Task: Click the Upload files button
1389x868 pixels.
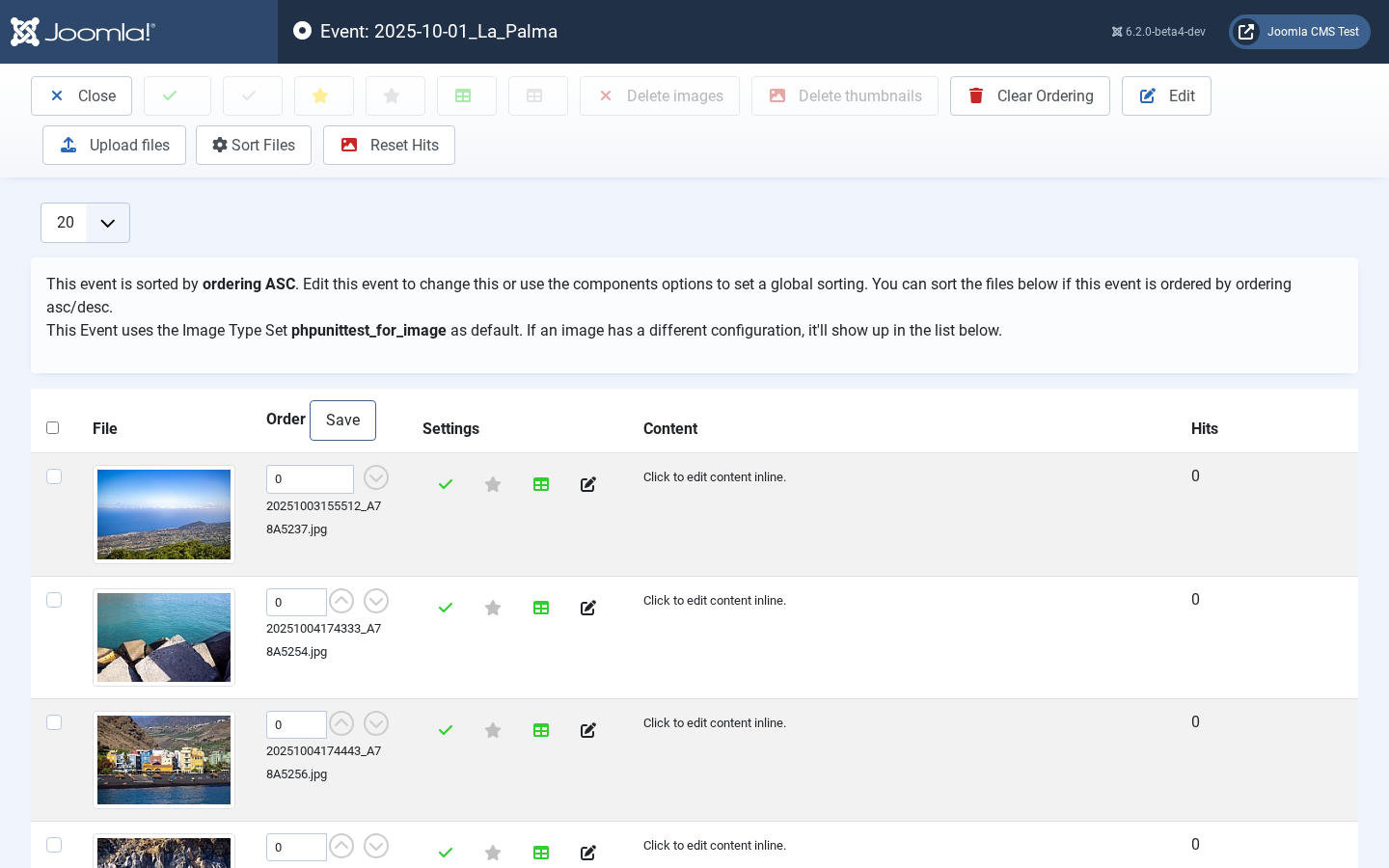Action: coord(114,145)
